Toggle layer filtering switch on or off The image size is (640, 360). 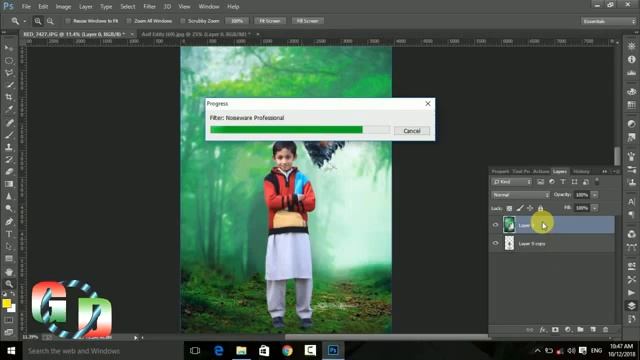[597, 182]
